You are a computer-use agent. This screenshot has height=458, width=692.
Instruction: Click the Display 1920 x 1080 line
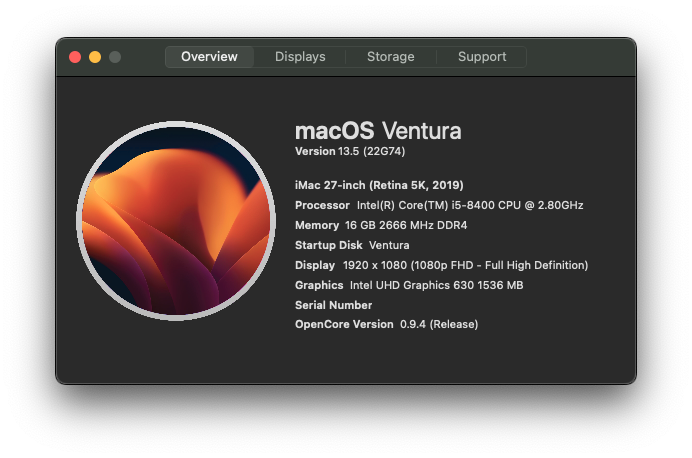(x=441, y=265)
